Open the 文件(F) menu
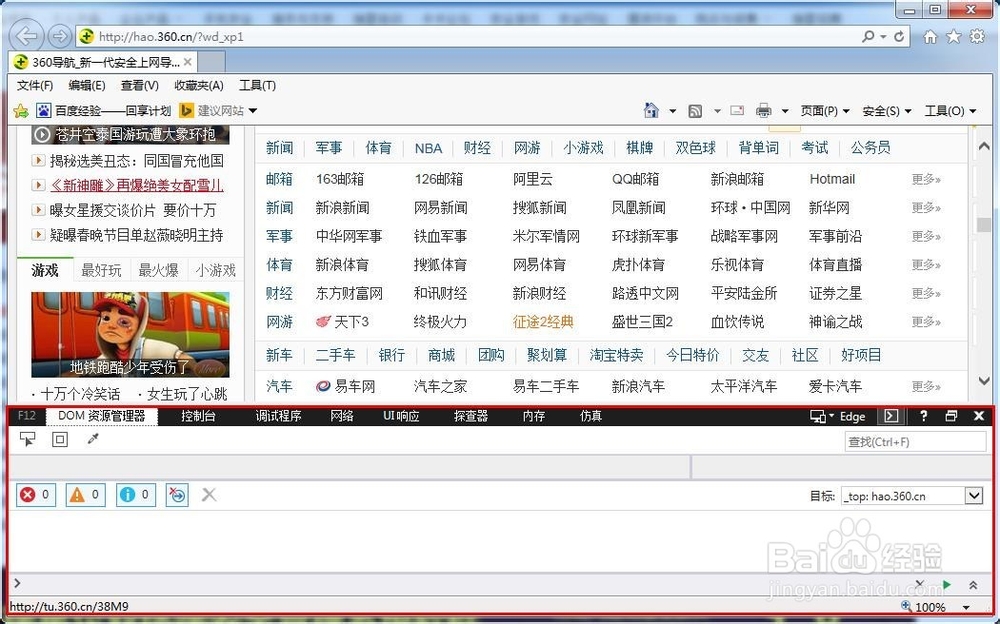1000x624 pixels. [x=34, y=85]
